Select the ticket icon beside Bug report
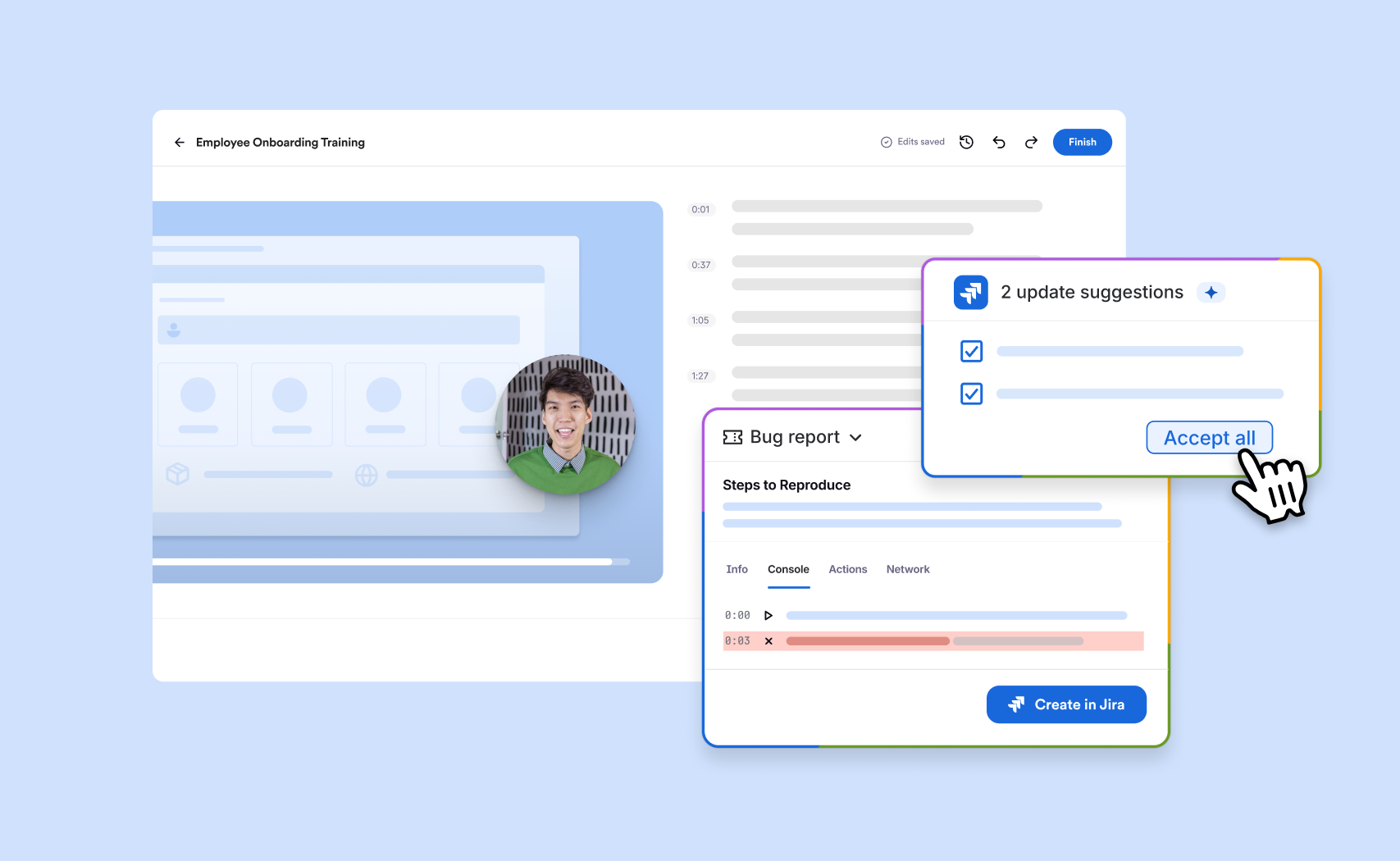Screen dimensions: 1400x861 click(732, 436)
